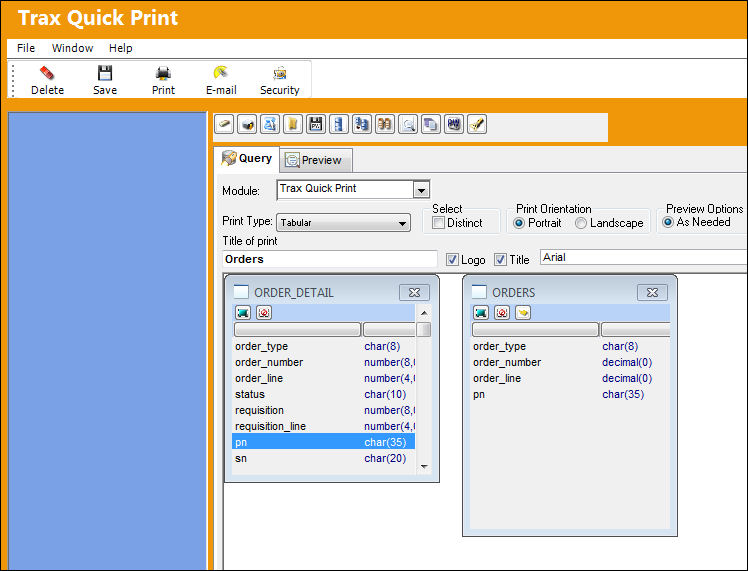
Task: Click red deselect icon in ORDER_DETAIL table
Action: point(264,313)
